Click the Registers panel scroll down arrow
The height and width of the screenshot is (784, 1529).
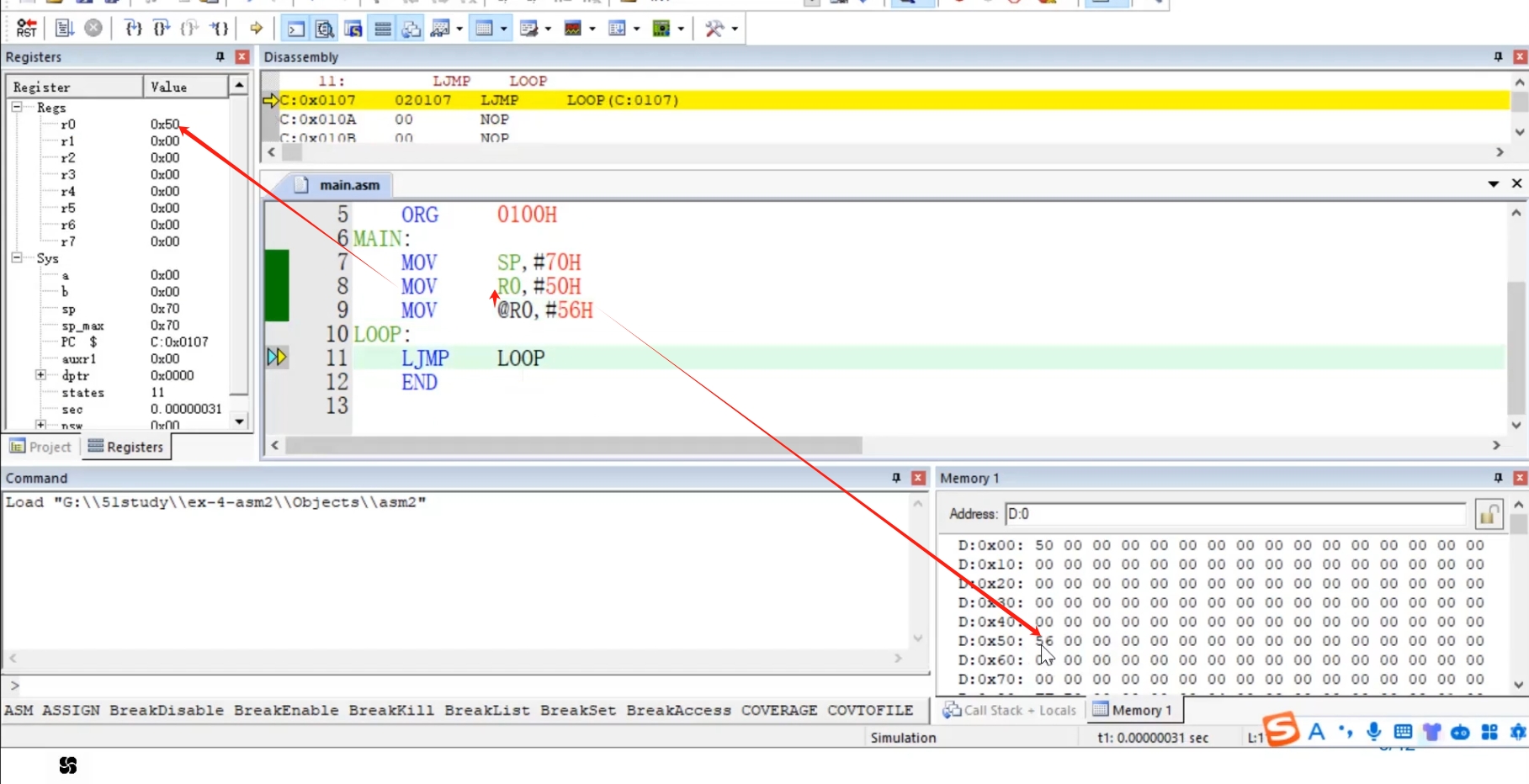(x=239, y=421)
